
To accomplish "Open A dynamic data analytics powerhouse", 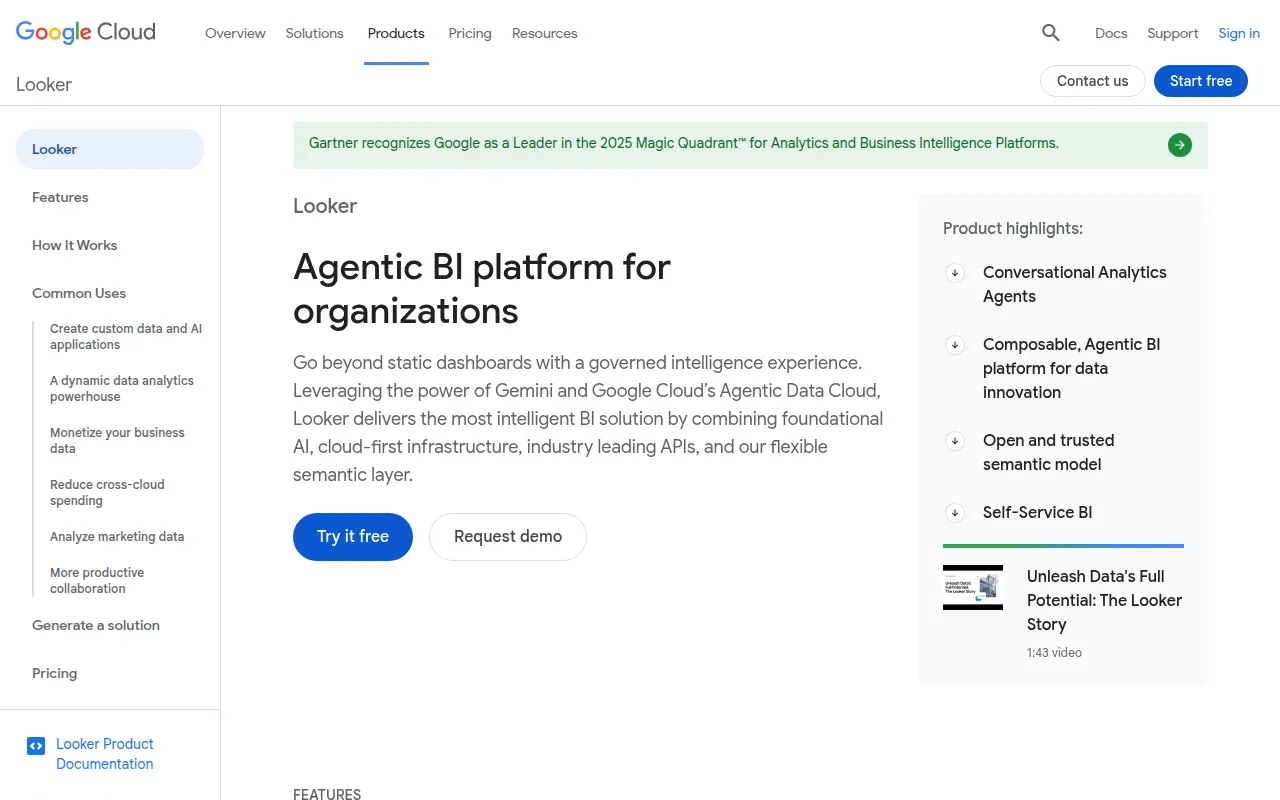I will pyautogui.click(x=122, y=388).
